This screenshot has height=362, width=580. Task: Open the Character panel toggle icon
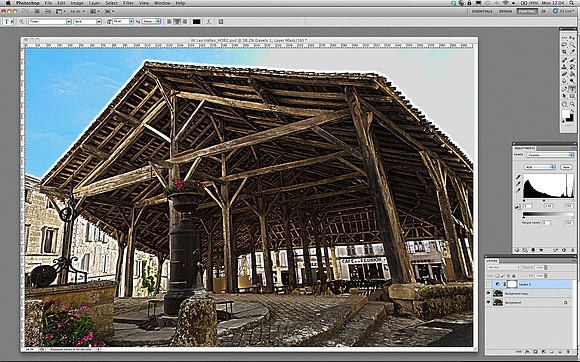(x=221, y=21)
